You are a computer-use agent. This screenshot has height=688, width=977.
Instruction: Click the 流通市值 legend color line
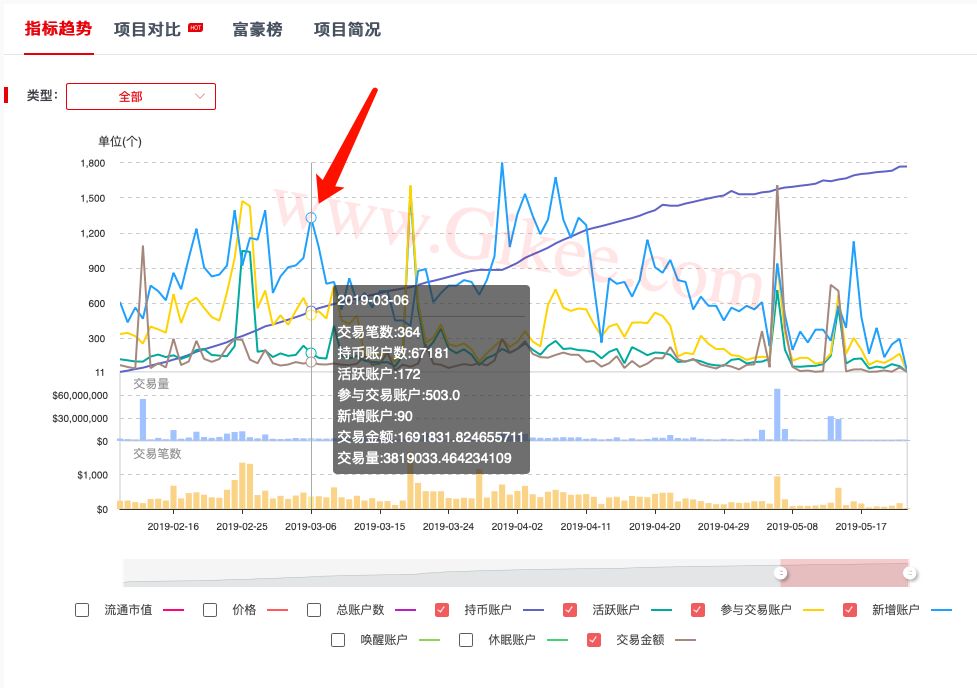[173, 610]
